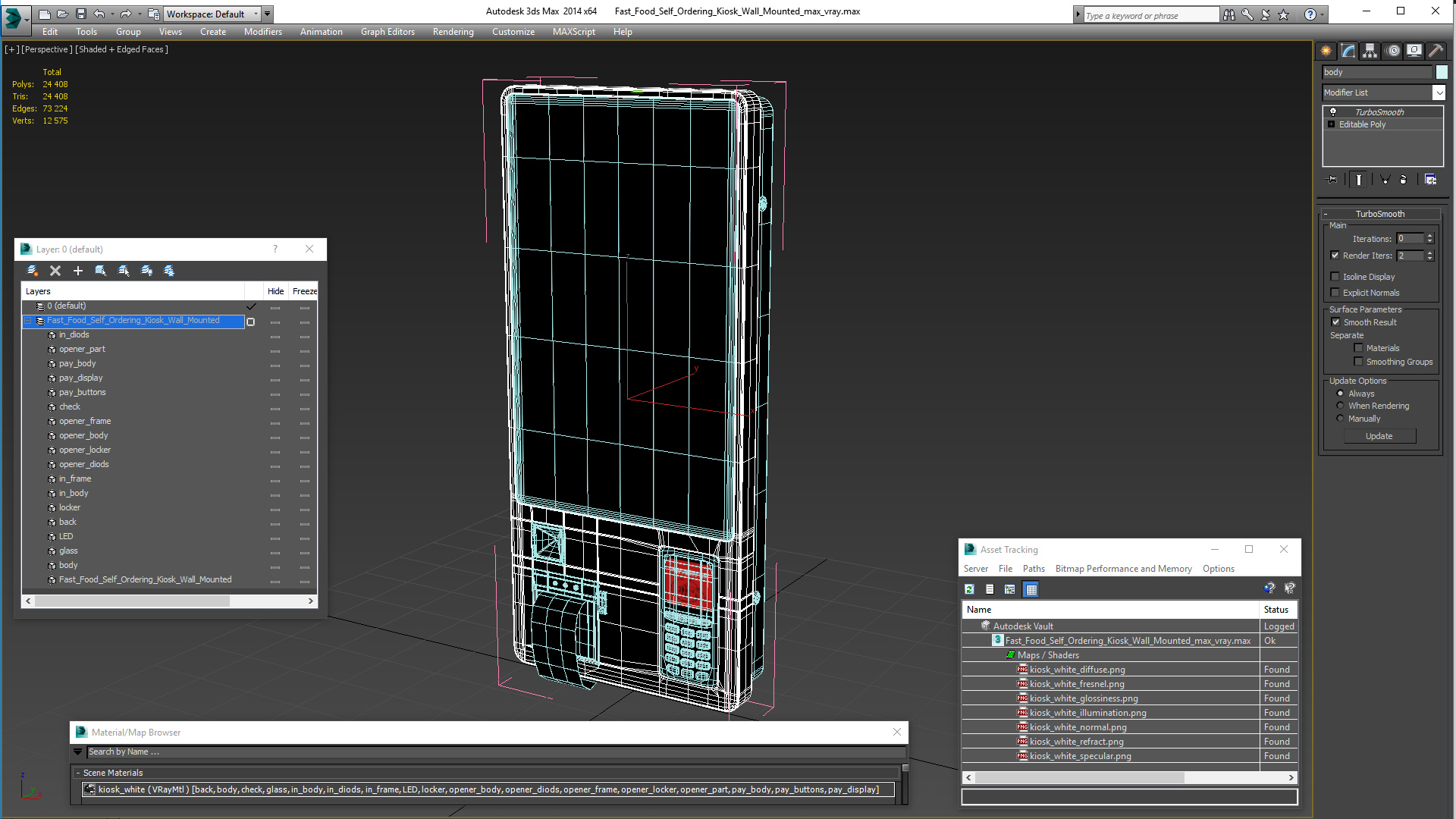
Task: Switch to the Motion panel tab
Action: 1393,51
